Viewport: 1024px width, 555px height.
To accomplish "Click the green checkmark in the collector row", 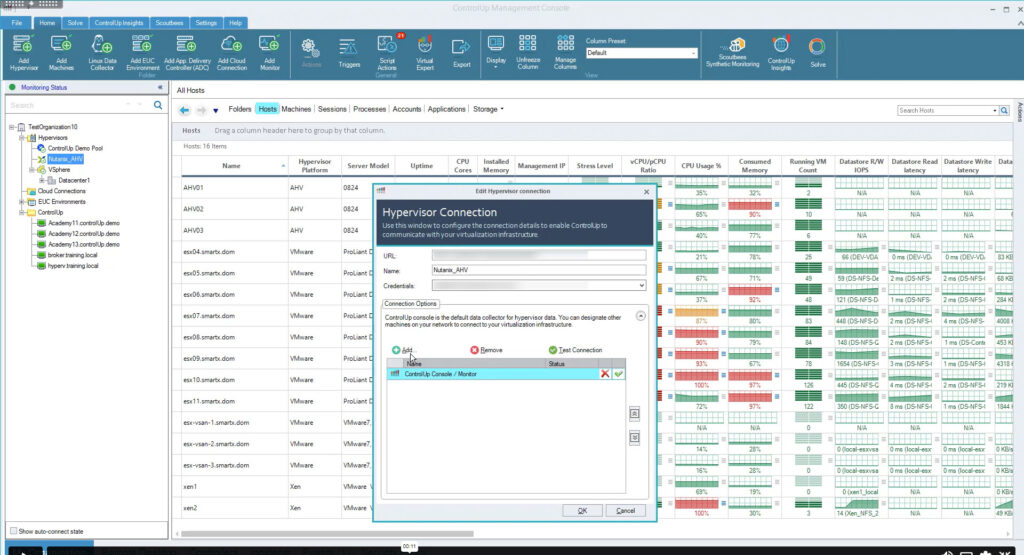I will point(618,373).
